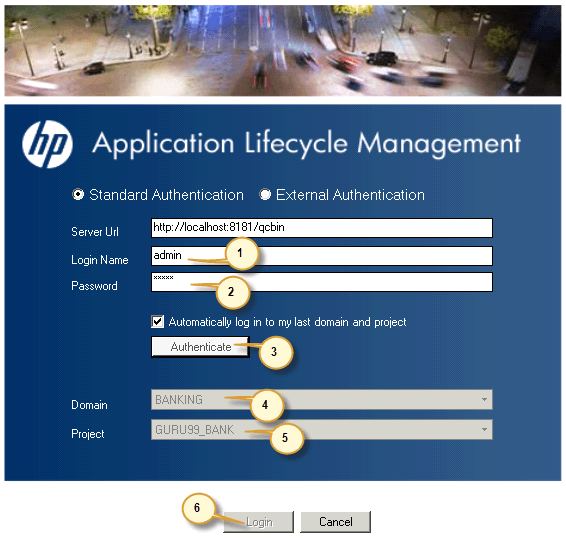
Task: Select Standard Authentication radio button
Action: click(x=78, y=195)
